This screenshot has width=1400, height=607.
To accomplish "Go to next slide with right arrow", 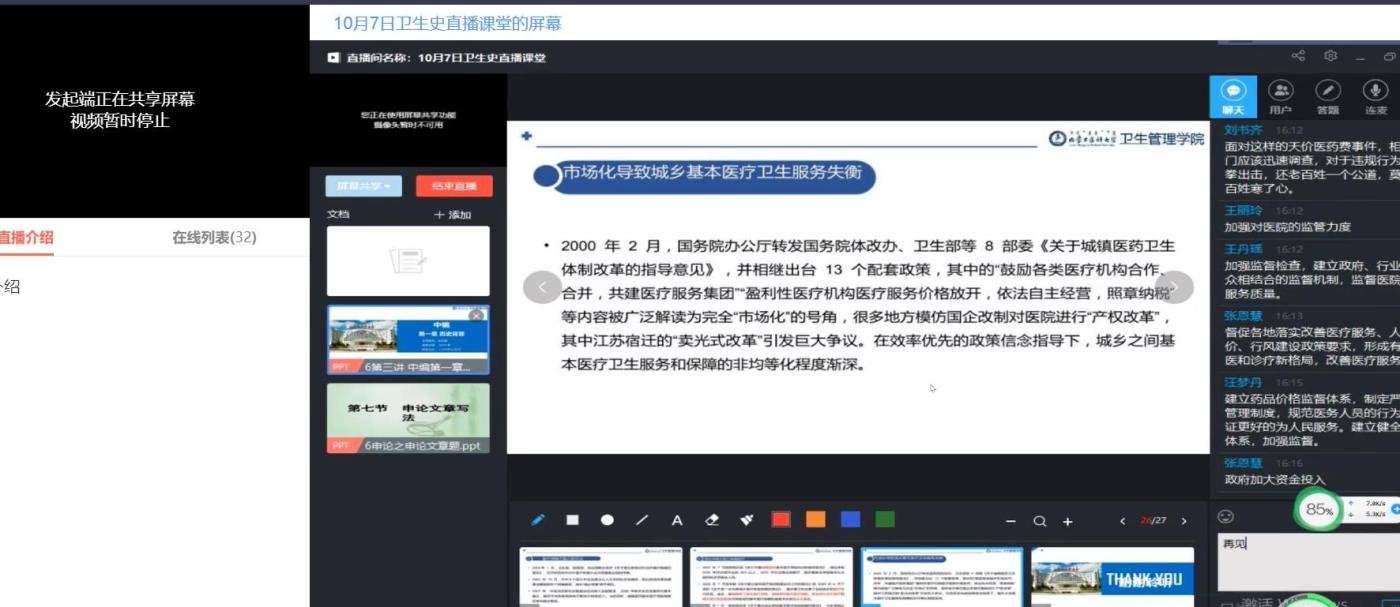I will 1176,288.
